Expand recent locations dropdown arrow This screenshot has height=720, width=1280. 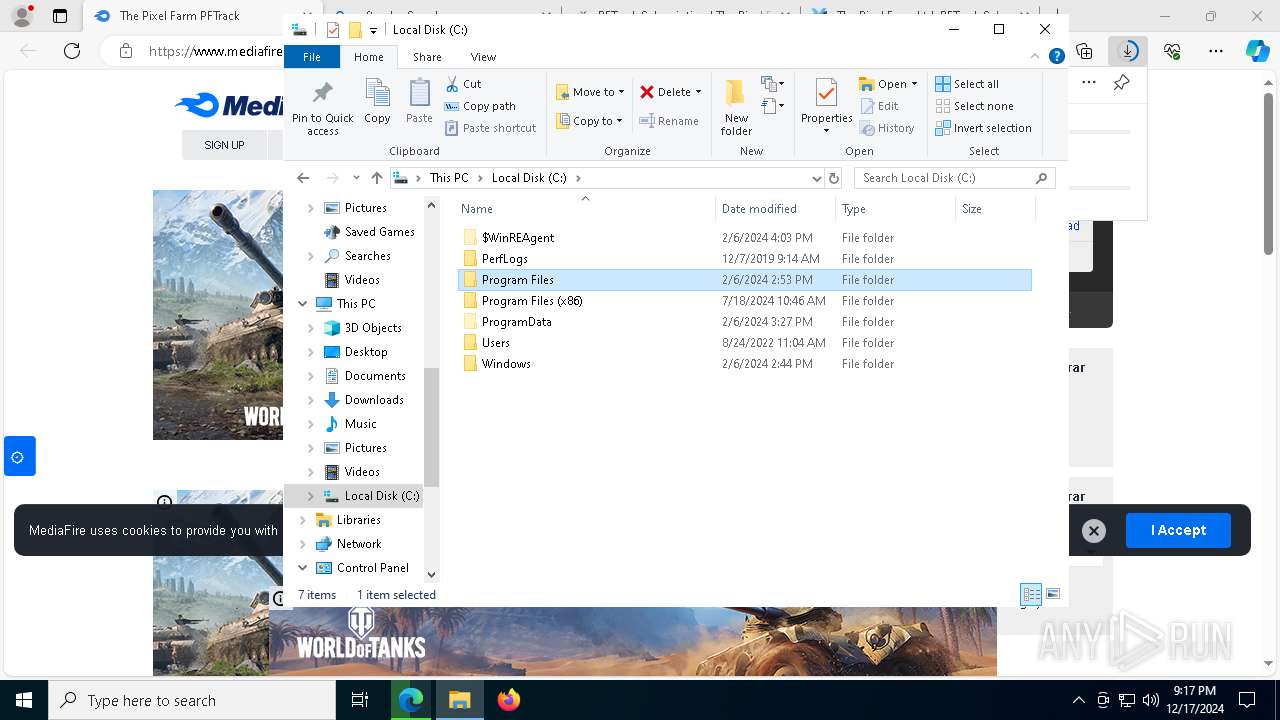[x=356, y=178]
